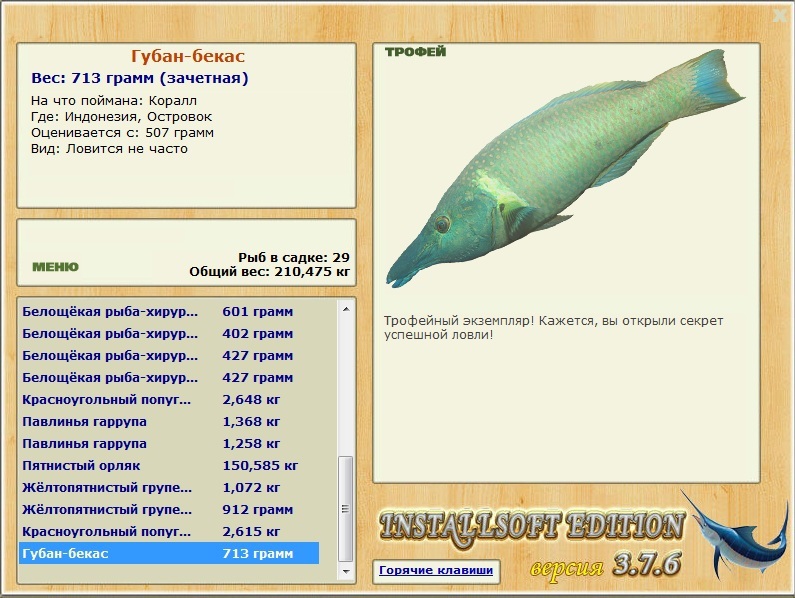Select Павлинья гаррупа 1,368 кг entry

(169, 421)
